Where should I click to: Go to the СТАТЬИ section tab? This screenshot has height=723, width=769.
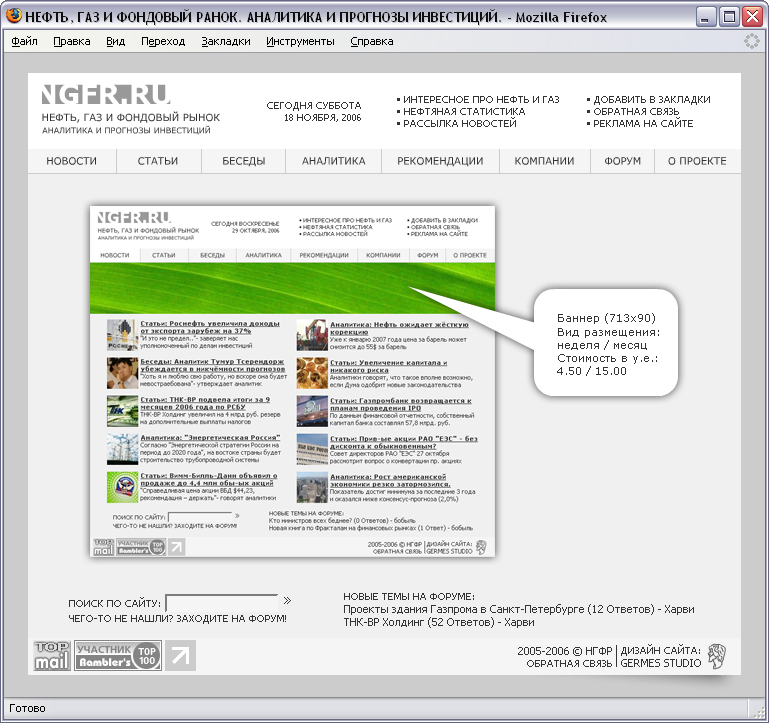[x=158, y=161]
